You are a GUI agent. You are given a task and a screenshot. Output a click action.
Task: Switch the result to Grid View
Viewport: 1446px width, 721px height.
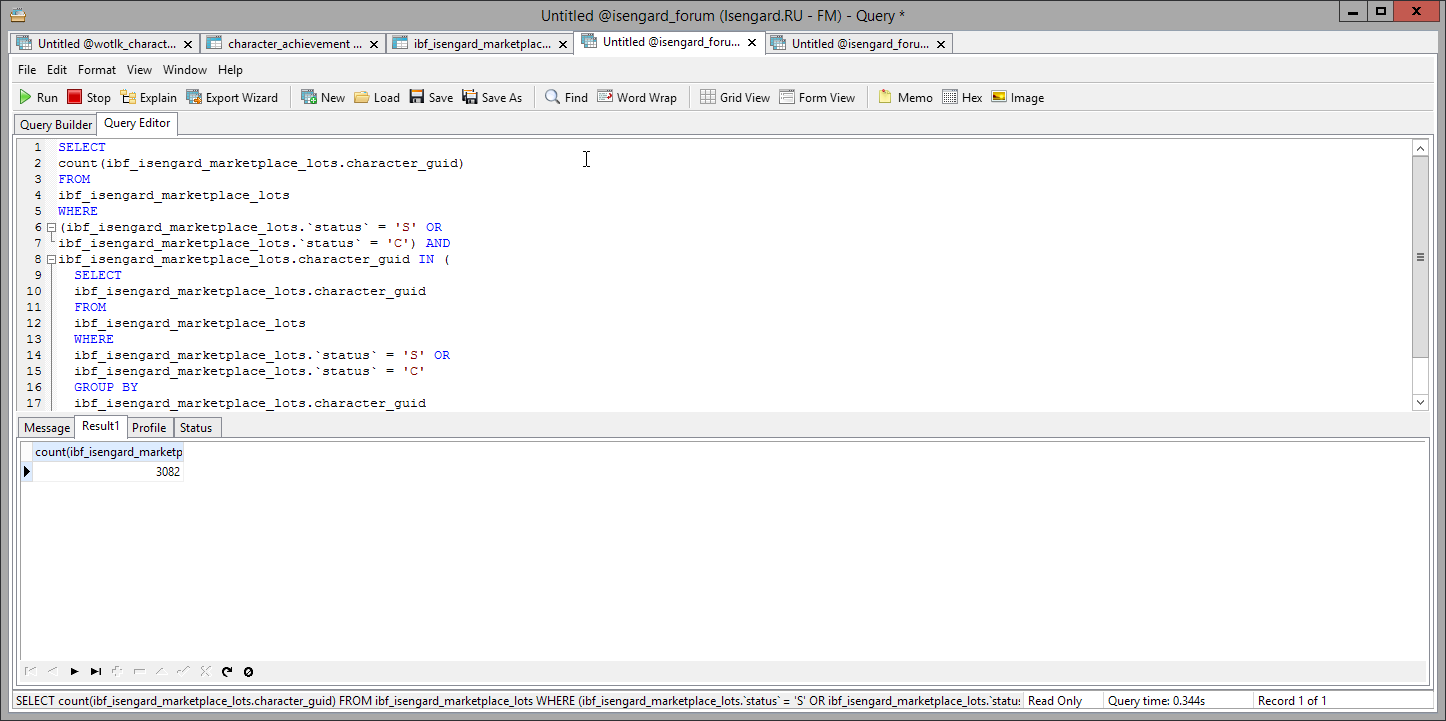(735, 97)
